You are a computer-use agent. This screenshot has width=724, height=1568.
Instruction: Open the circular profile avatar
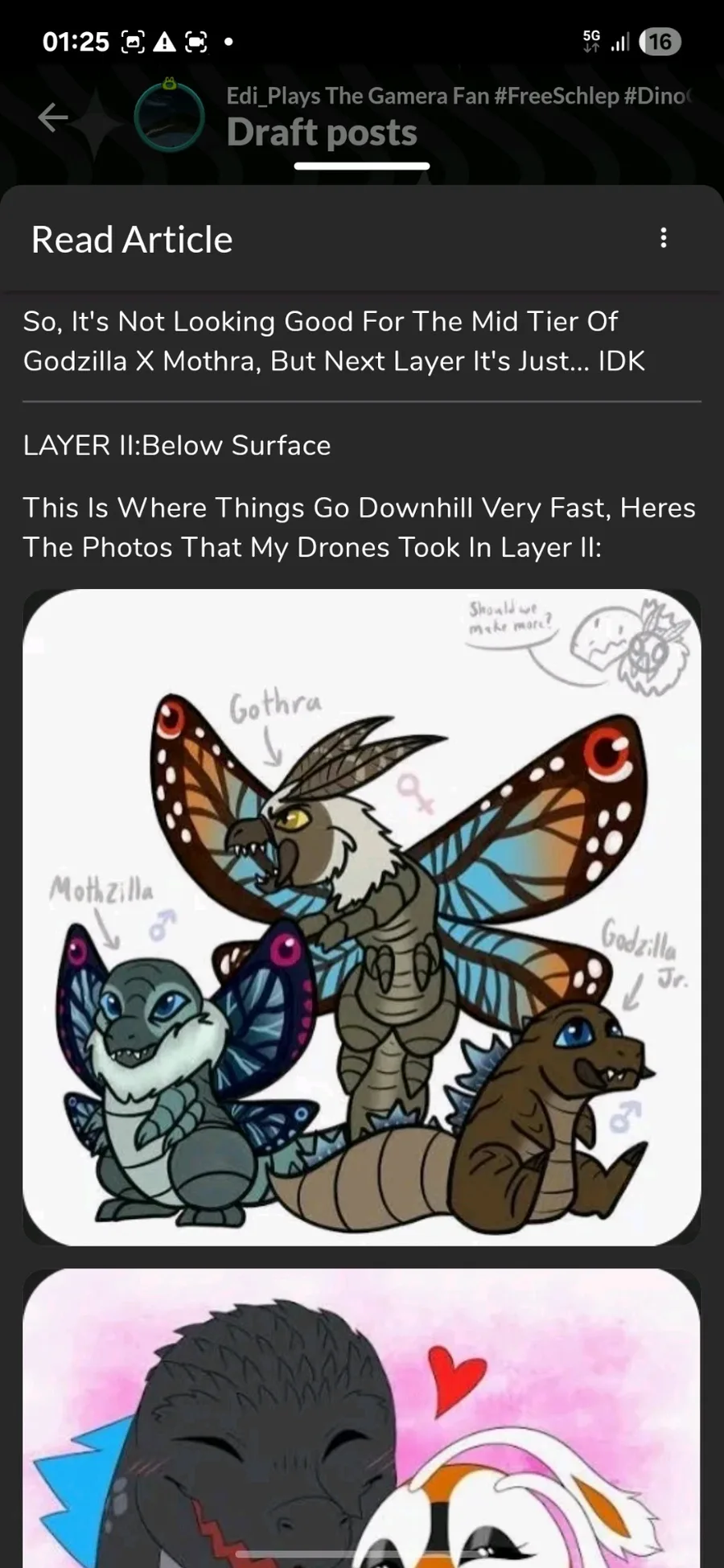pyautogui.click(x=169, y=117)
